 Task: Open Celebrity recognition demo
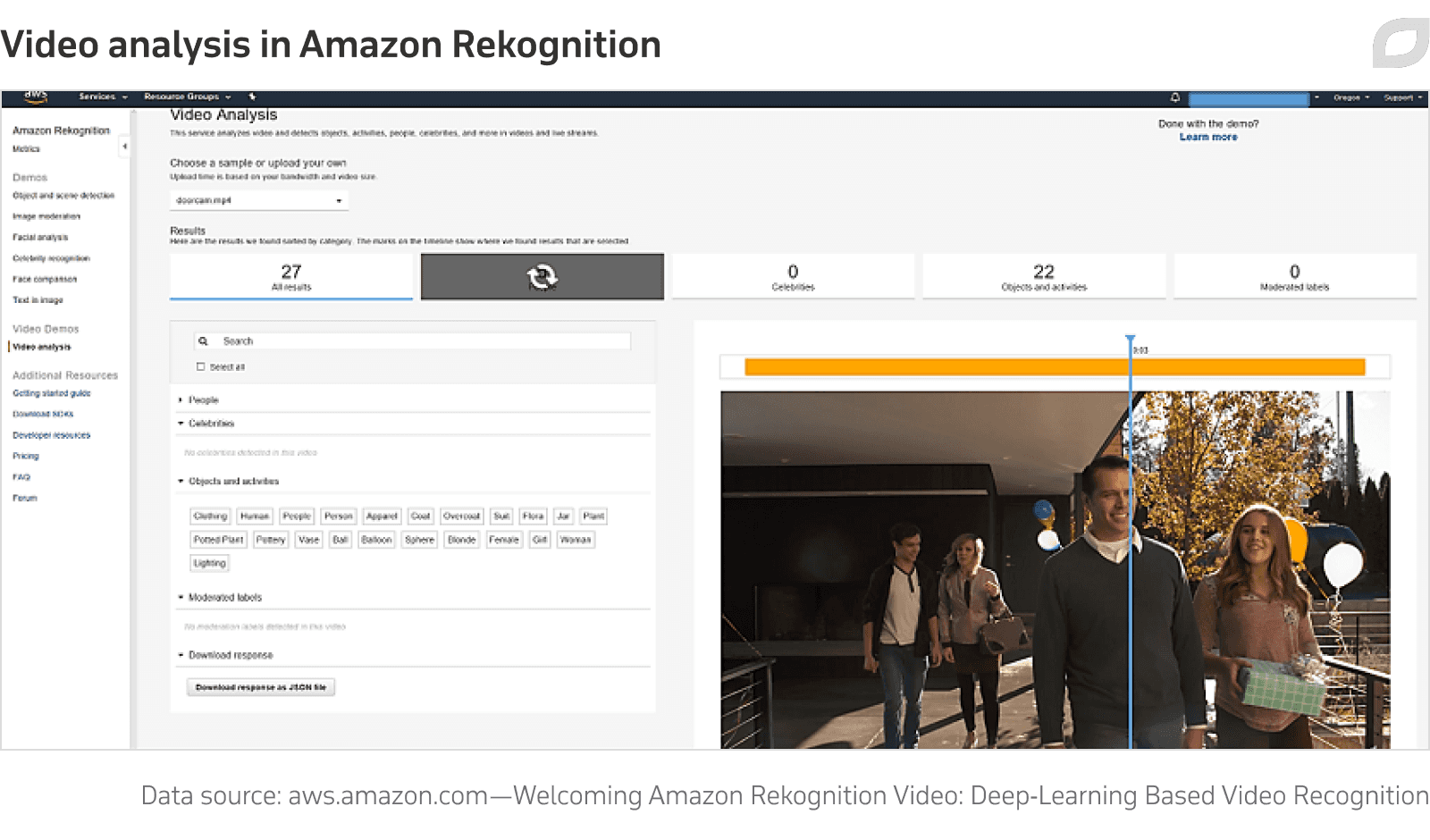[51, 258]
